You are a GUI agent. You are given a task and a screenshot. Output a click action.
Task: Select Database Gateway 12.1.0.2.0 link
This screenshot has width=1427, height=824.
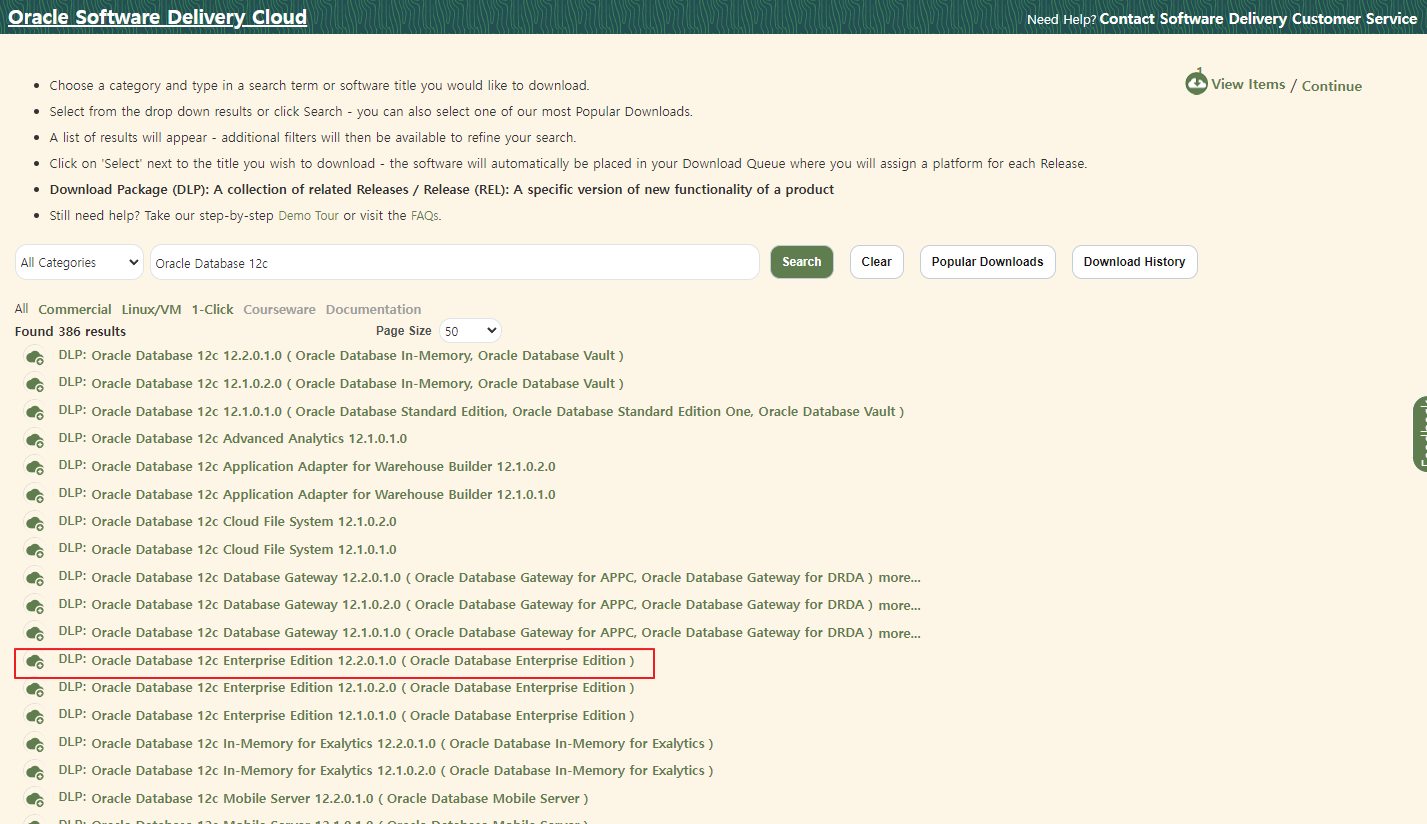click(482, 604)
